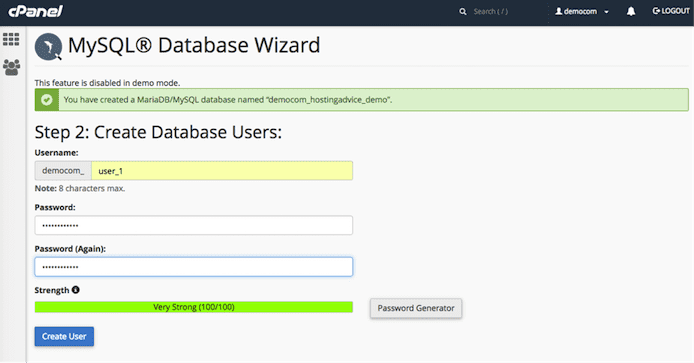Click the democom_ username prefix

click(x=63, y=170)
